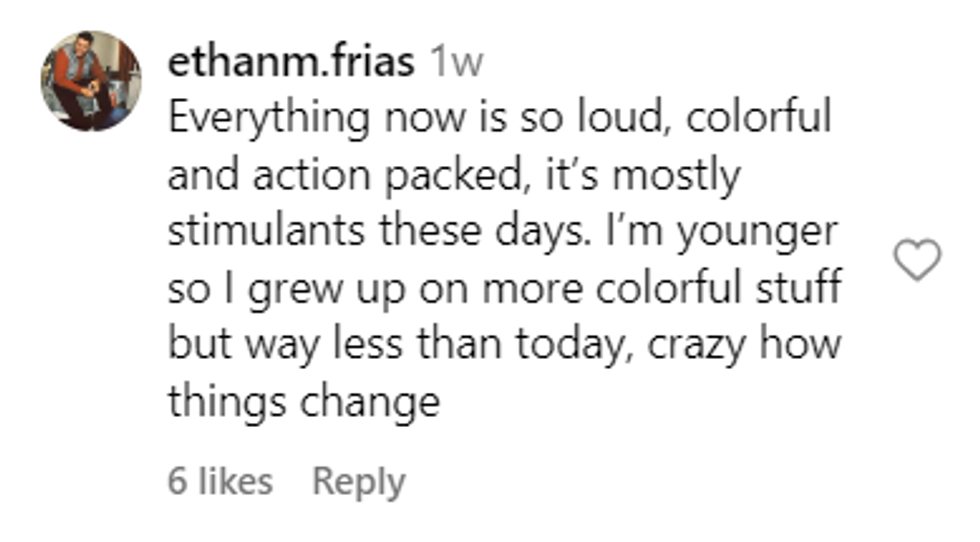Click the word "mostly" in the comment

(x=675, y=177)
